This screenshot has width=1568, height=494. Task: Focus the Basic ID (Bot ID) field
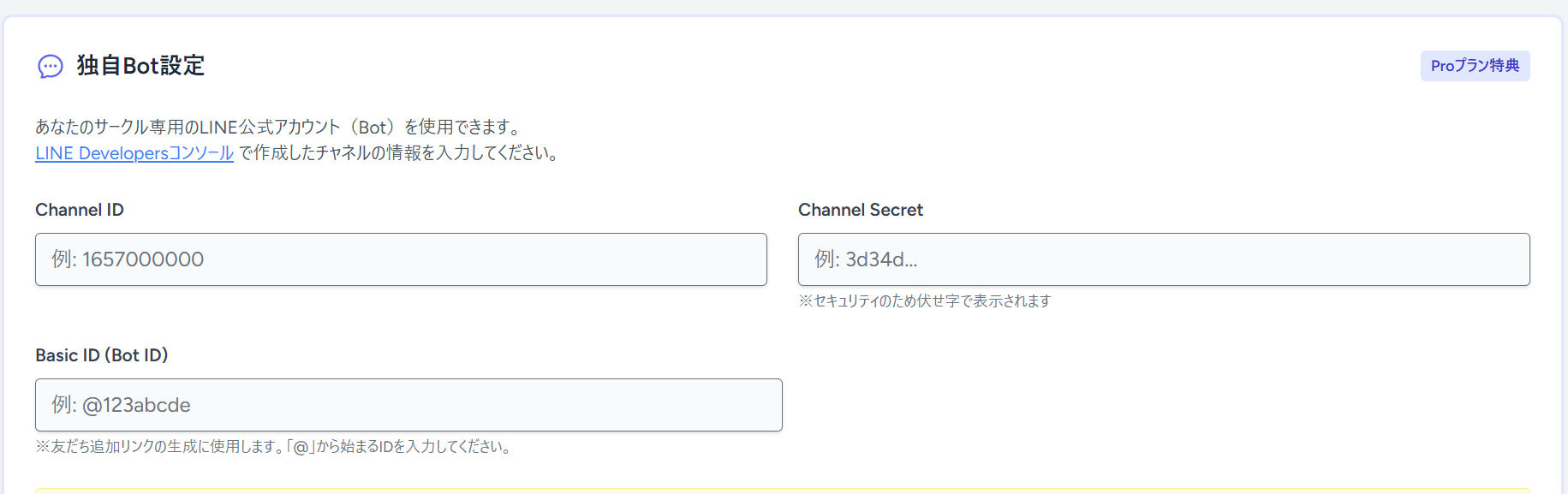[x=408, y=405]
